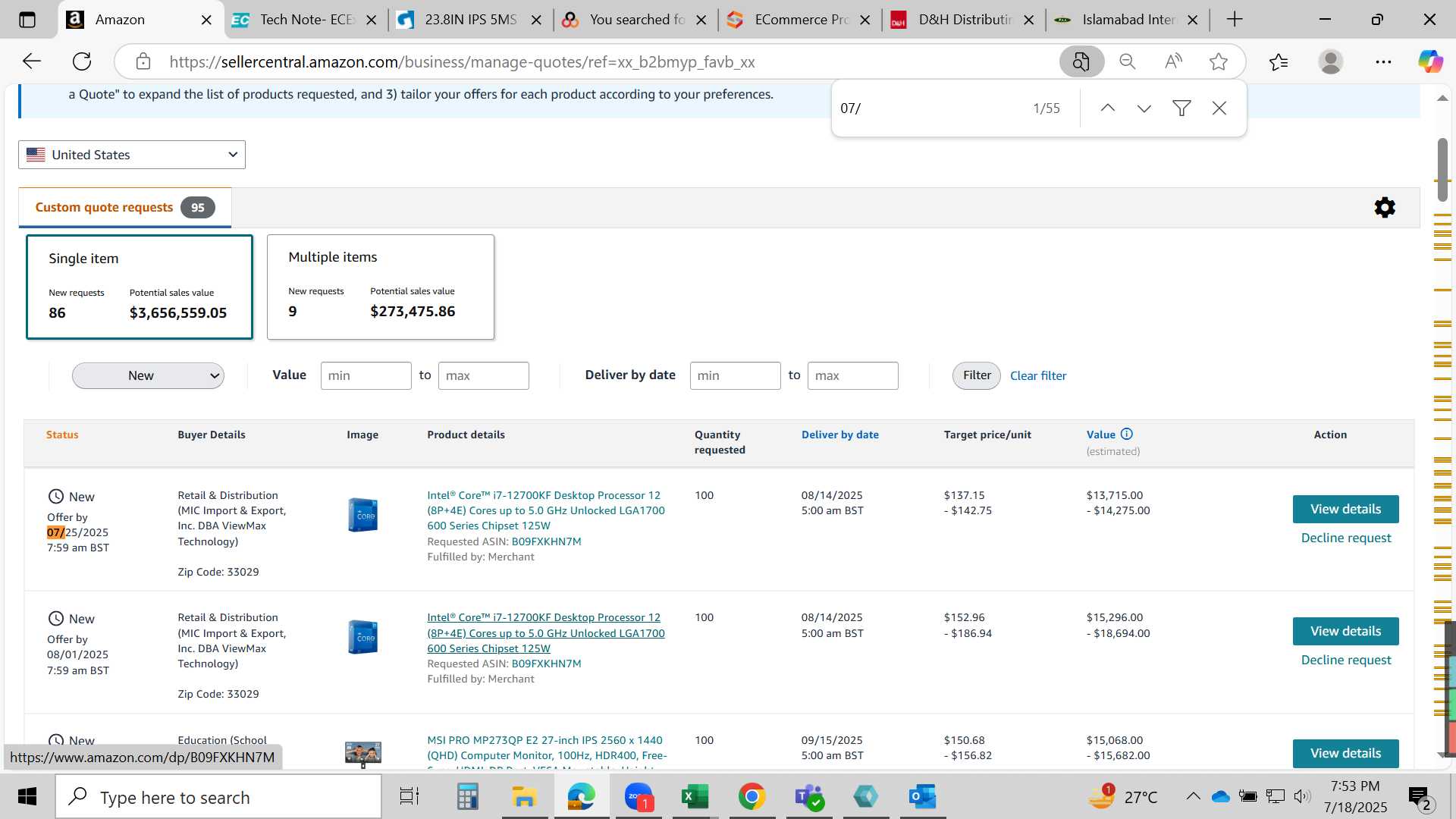Viewport: 1456px width, 819px height.
Task: Apply the Filter button
Action: (x=977, y=375)
